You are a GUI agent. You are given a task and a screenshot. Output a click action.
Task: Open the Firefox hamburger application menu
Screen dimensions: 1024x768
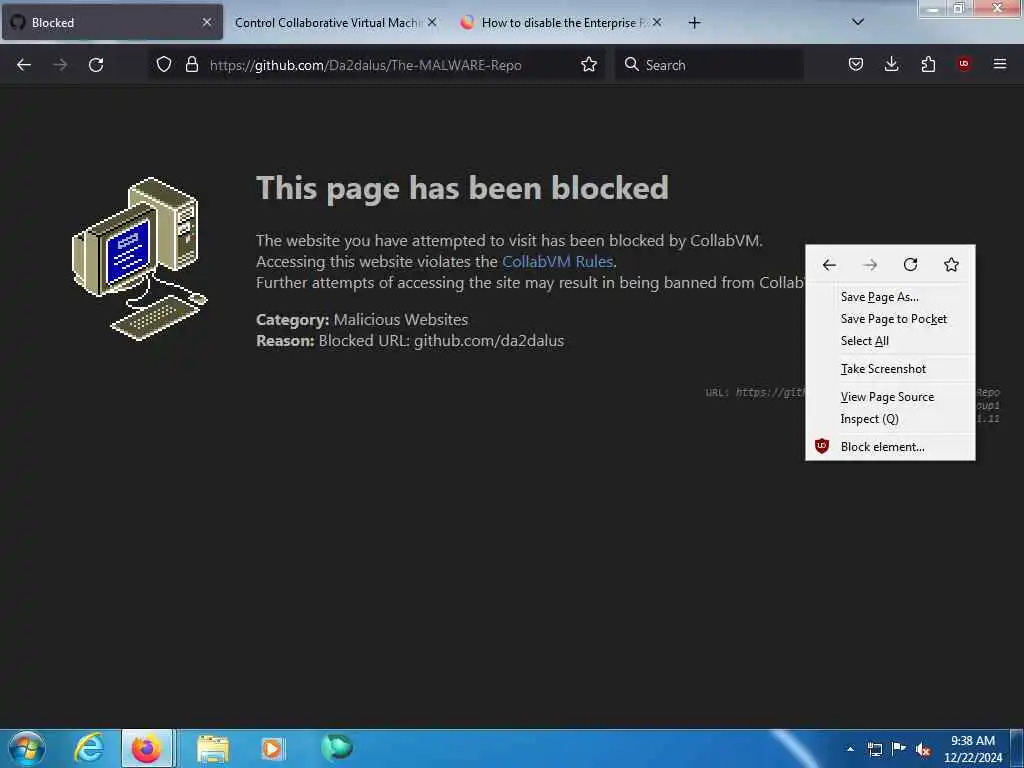(1000, 64)
